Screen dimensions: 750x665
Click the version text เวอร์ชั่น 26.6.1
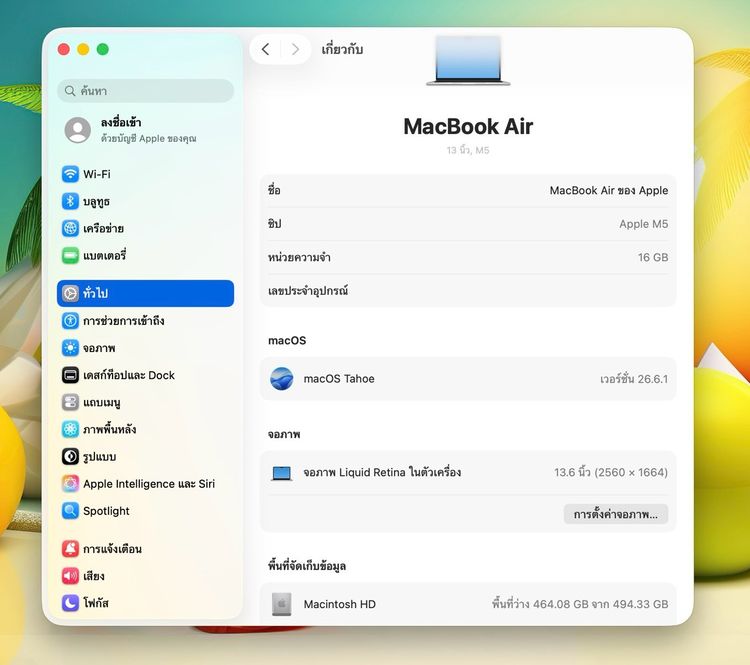point(634,379)
